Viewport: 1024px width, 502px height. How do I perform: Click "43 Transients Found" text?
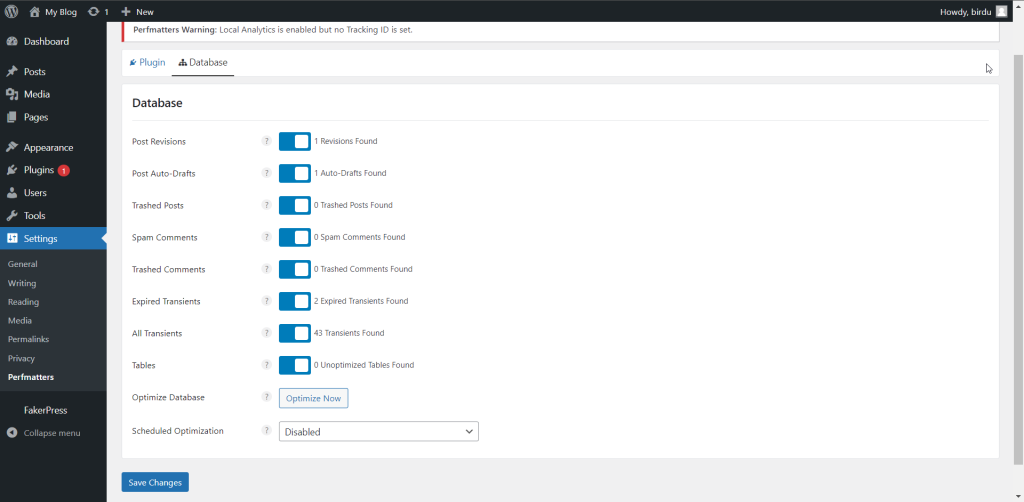[x=349, y=333]
